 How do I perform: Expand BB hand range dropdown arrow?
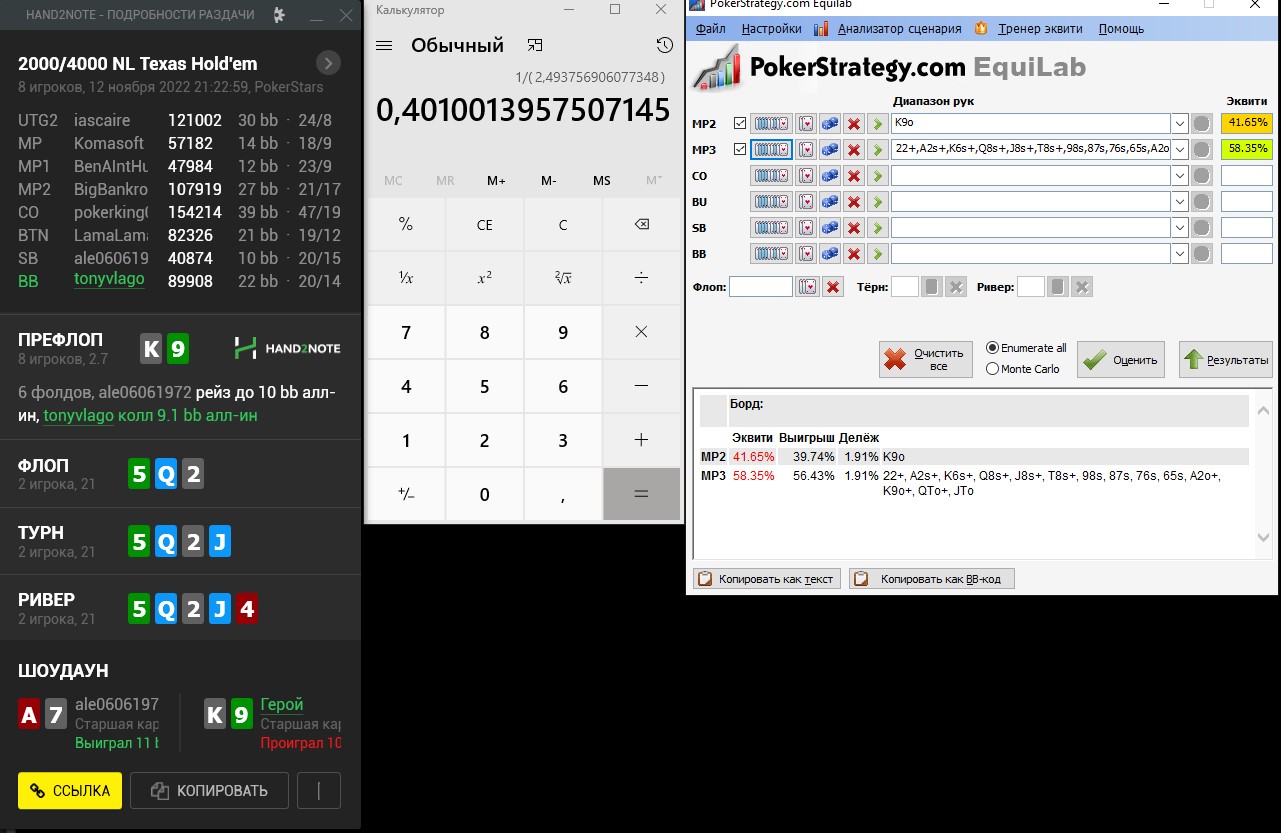click(x=1180, y=254)
